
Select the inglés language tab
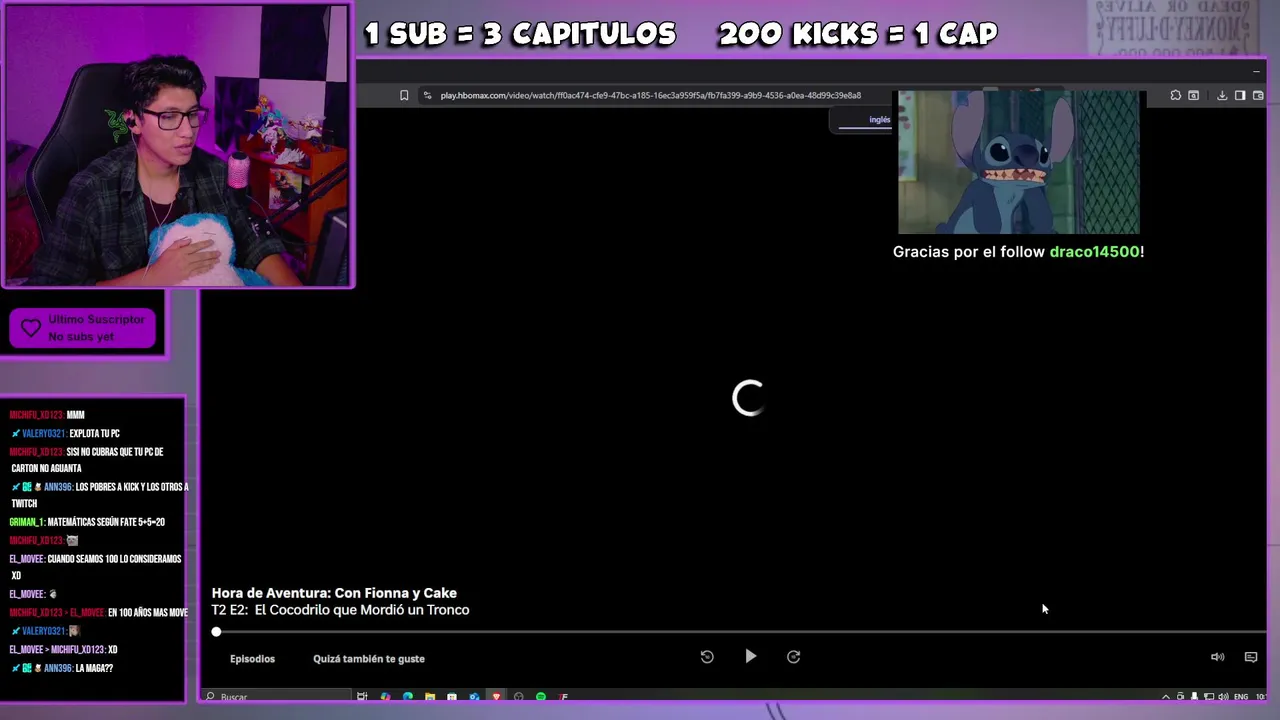879,120
